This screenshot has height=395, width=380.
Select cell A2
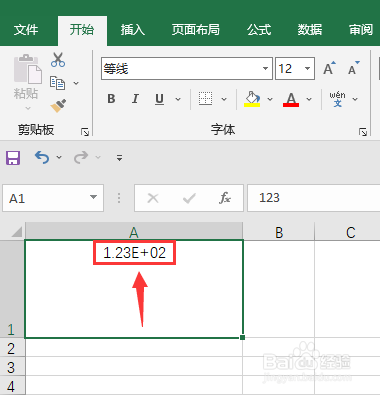(x=134, y=347)
